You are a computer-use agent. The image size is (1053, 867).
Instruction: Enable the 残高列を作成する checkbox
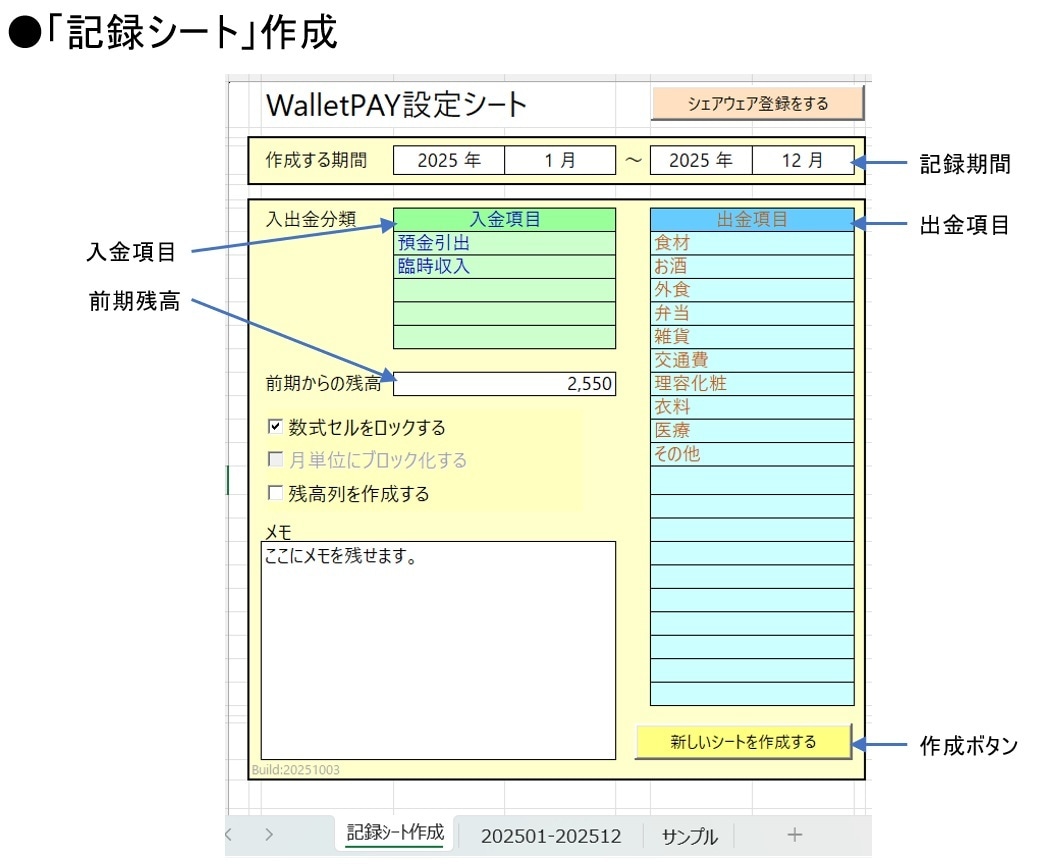coord(275,493)
